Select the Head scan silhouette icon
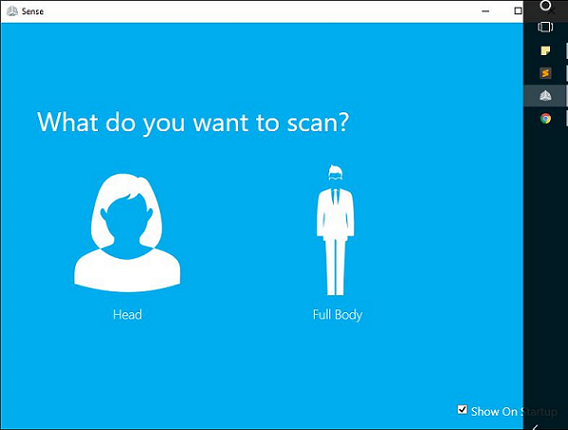The image size is (568, 430). [127, 233]
